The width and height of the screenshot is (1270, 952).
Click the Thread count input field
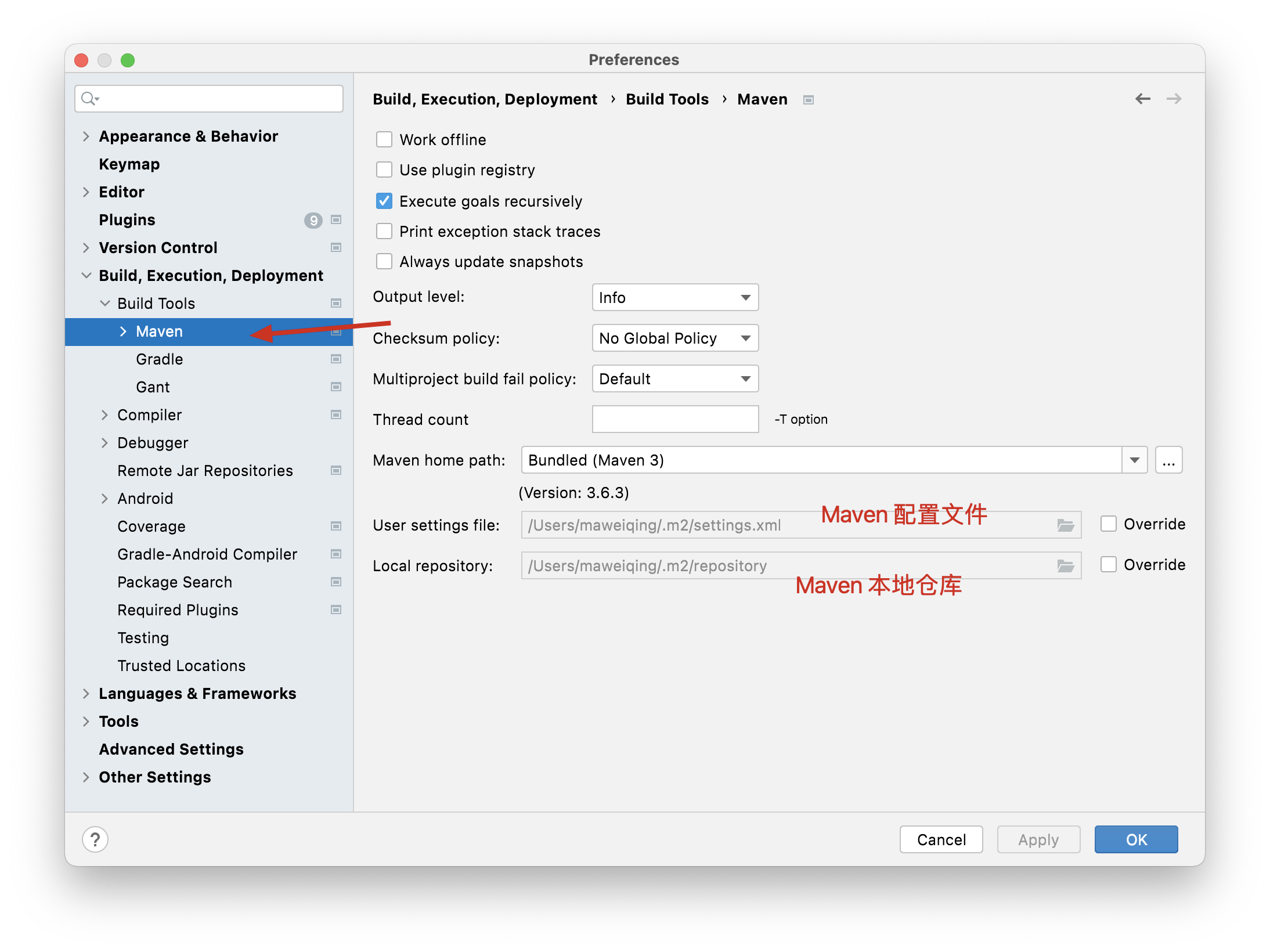point(674,420)
